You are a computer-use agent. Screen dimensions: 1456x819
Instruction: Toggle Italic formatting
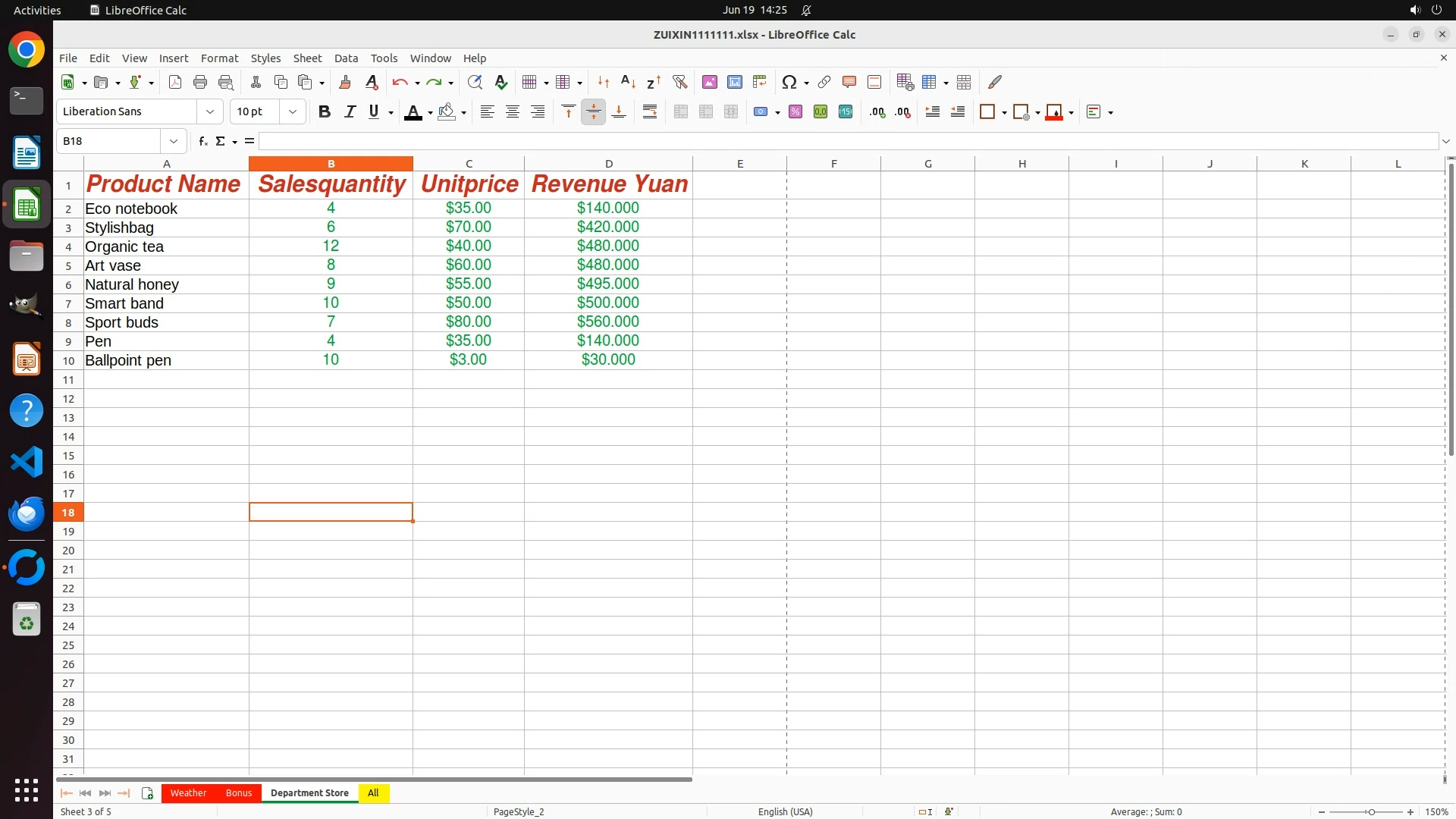tap(350, 111)
